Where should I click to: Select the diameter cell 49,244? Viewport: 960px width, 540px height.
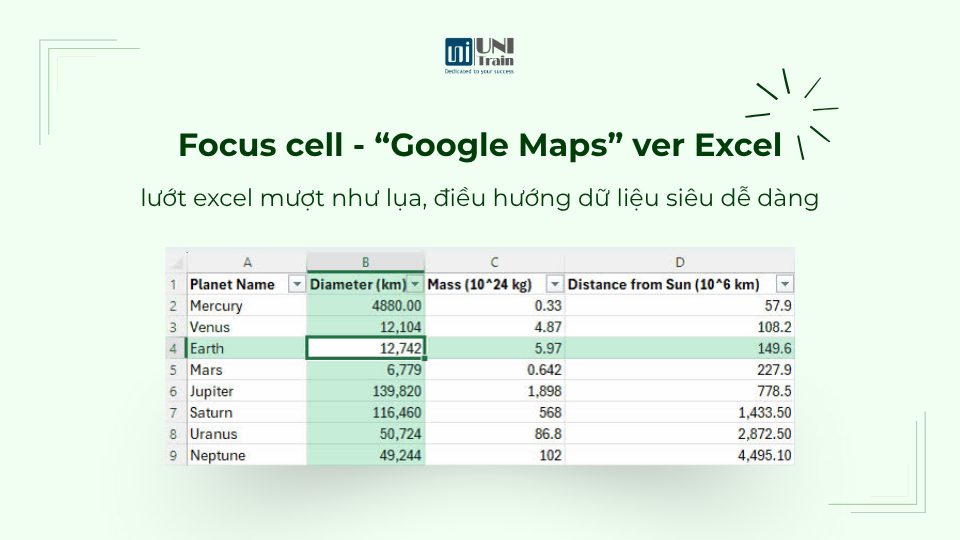click(x=366, y=455)
